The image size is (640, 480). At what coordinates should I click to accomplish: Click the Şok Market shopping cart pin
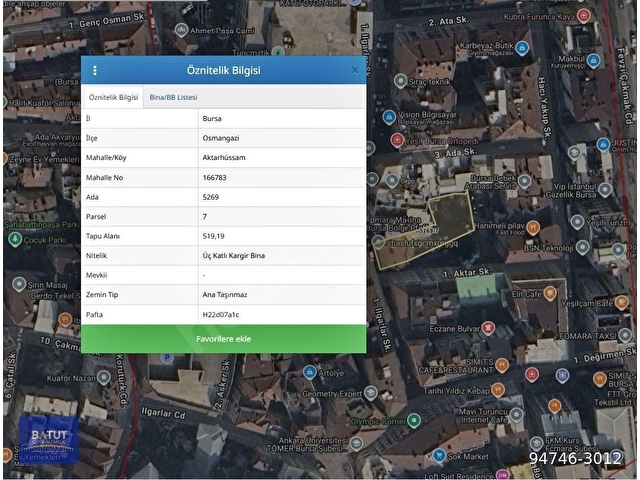coord(439,455)
